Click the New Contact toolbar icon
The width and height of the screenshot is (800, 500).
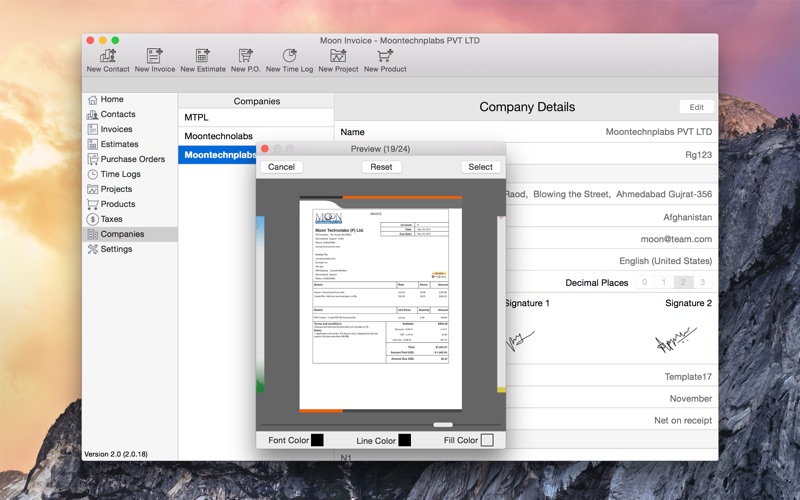108,55
